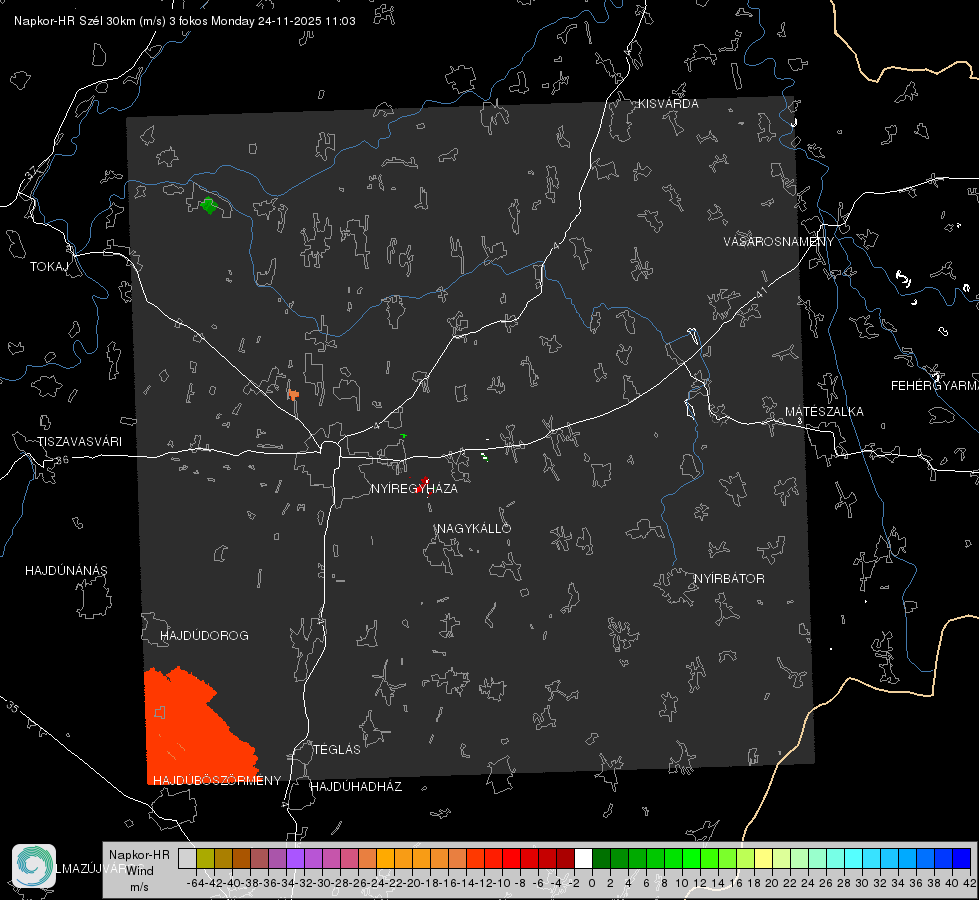This screenshot has height=900, width=979.
Task: Select the white swatch between -2 and 0
Action: click(x=583, y=858)
